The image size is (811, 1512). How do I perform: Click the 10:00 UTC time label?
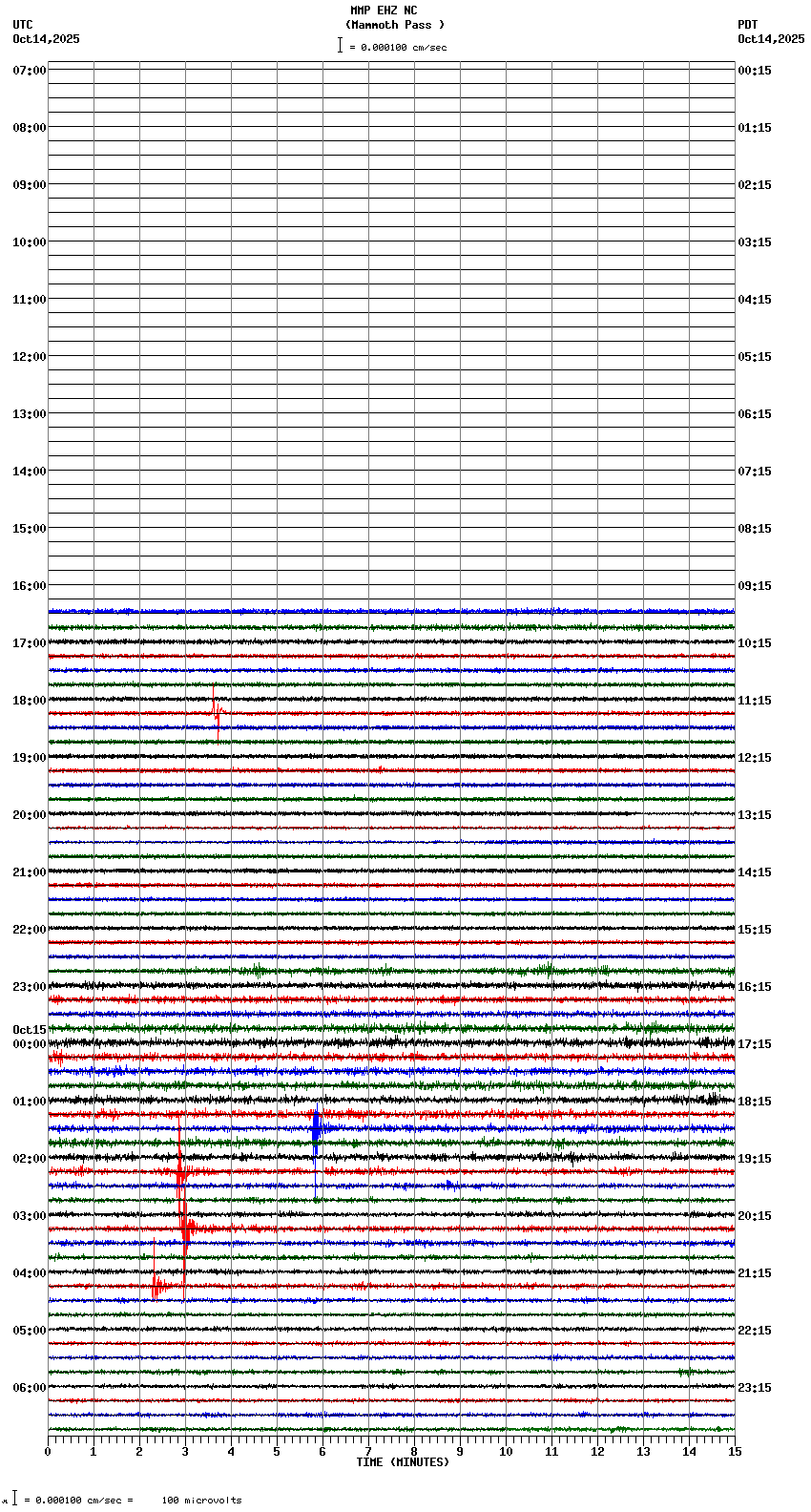pos(30,242)
